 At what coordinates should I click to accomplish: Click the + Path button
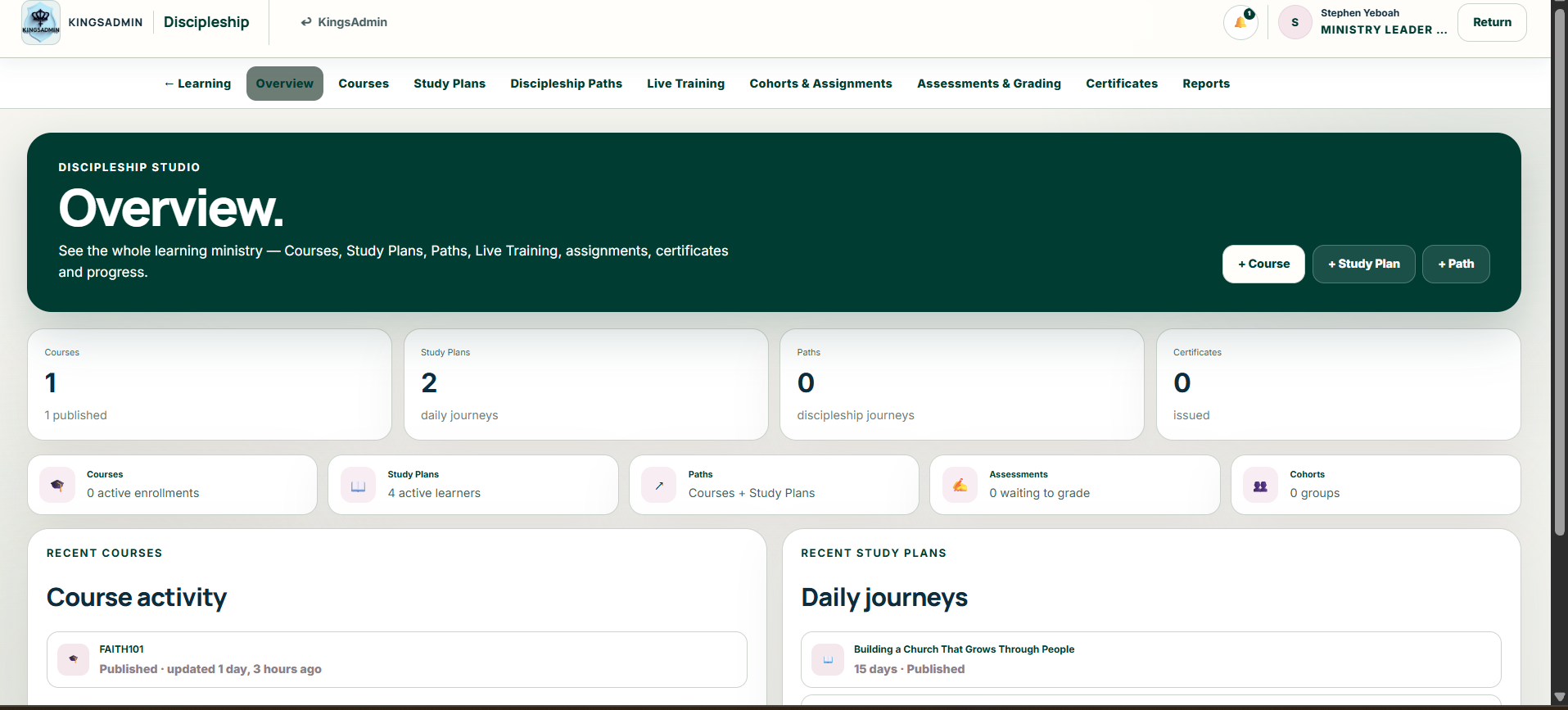tap(1456, 264)
